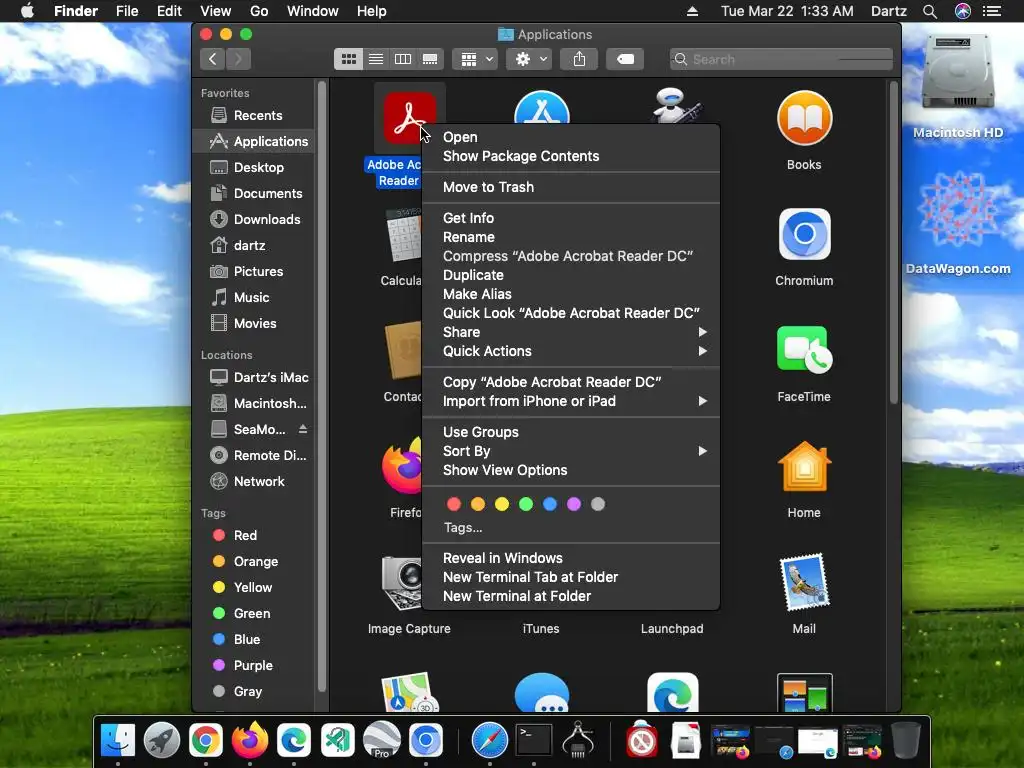
Task: Select Network in sidebar
Action: (x=255, y=481)
